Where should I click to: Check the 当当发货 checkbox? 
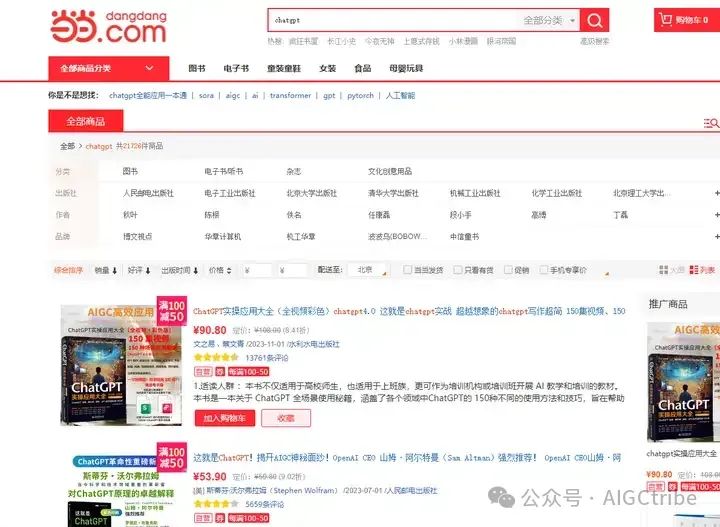[x=407, y=269]
